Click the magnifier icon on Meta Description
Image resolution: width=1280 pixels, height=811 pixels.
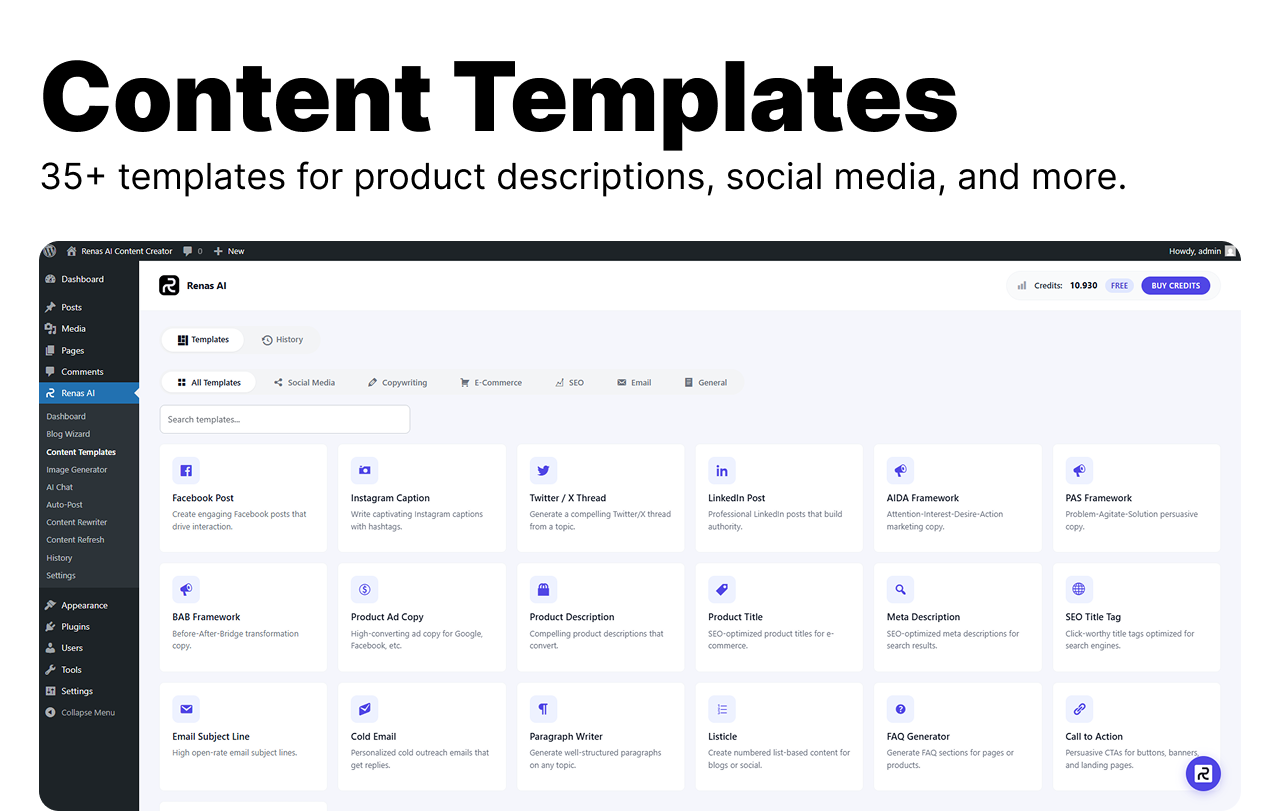900,589
